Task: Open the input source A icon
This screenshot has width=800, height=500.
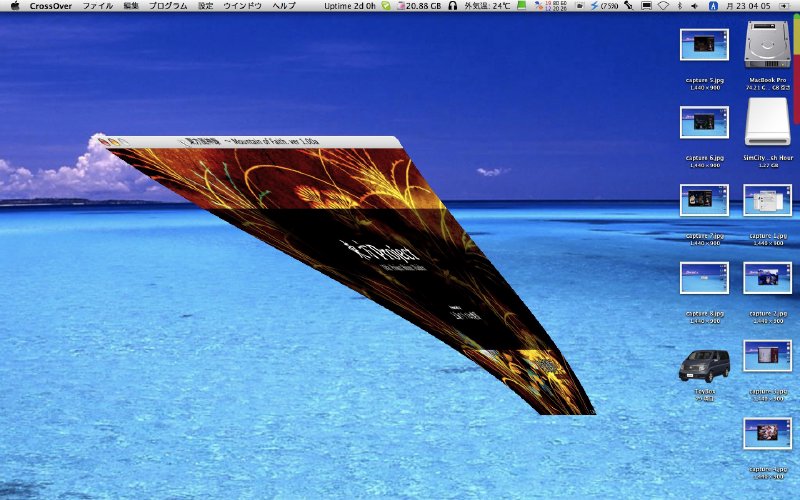Action: click(714, 6)
